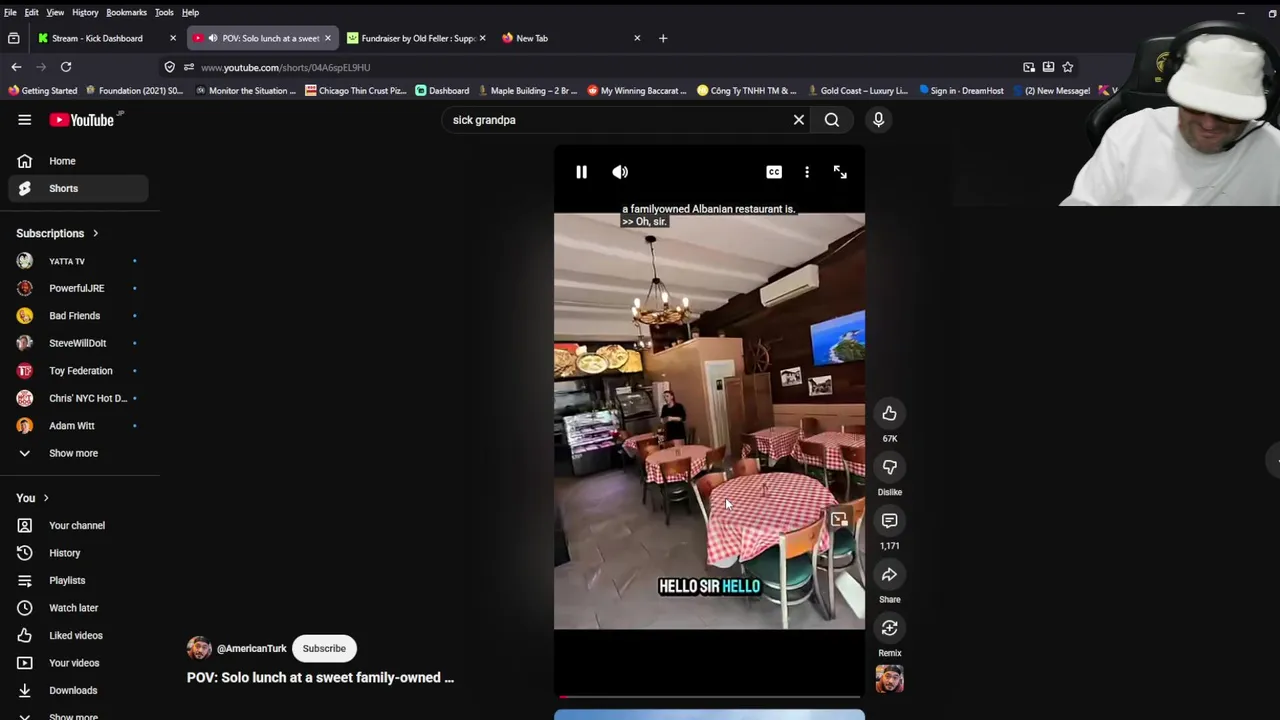
Task: Share this Short
Action: (889, 574)
